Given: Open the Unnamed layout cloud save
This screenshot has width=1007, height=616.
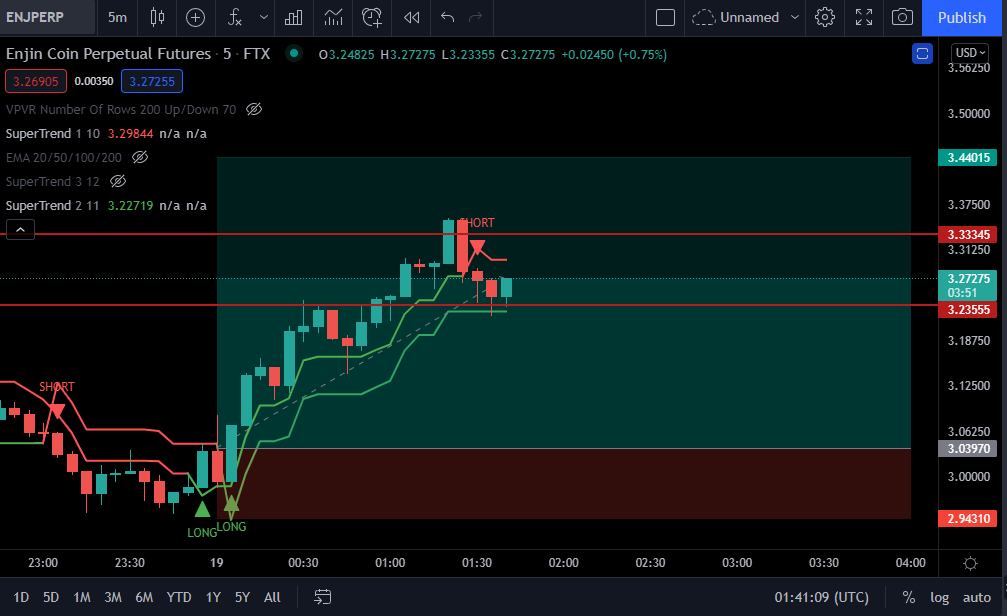Looking at the screenshot, I should point(735,17).
